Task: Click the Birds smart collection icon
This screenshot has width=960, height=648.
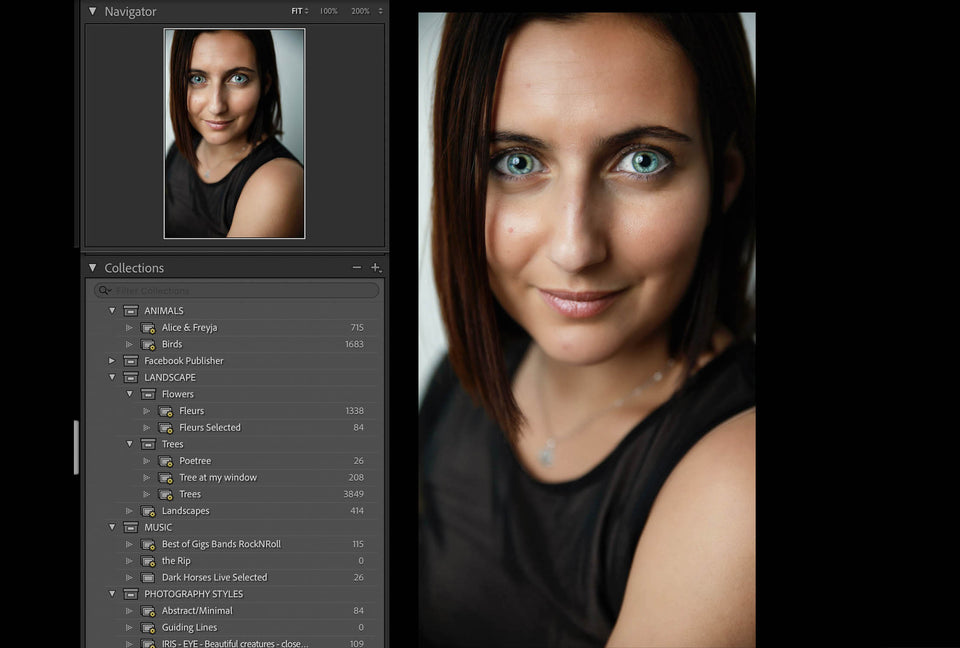Action: coord(149,345)
